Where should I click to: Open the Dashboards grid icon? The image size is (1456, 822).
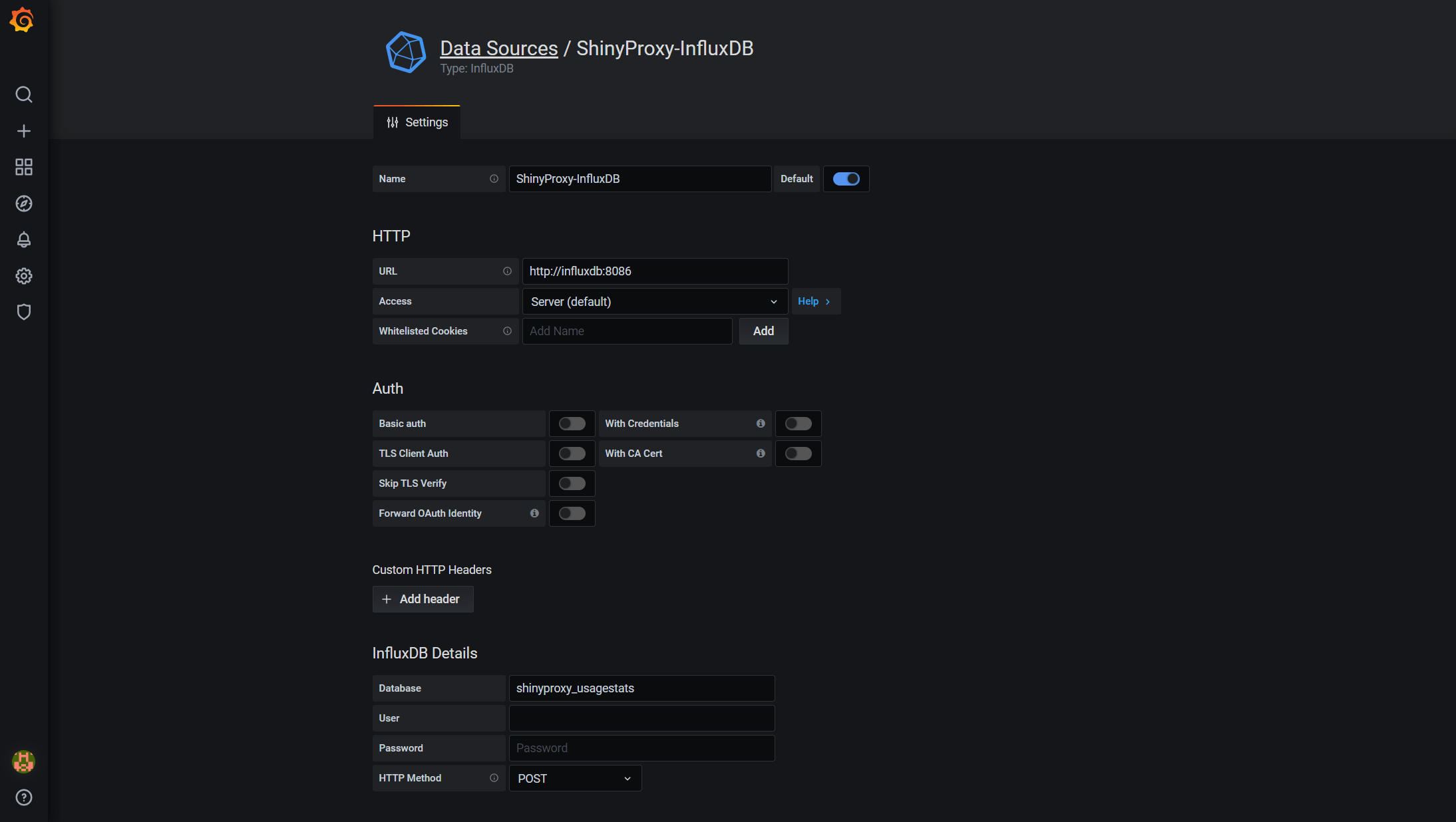point(24,167)
